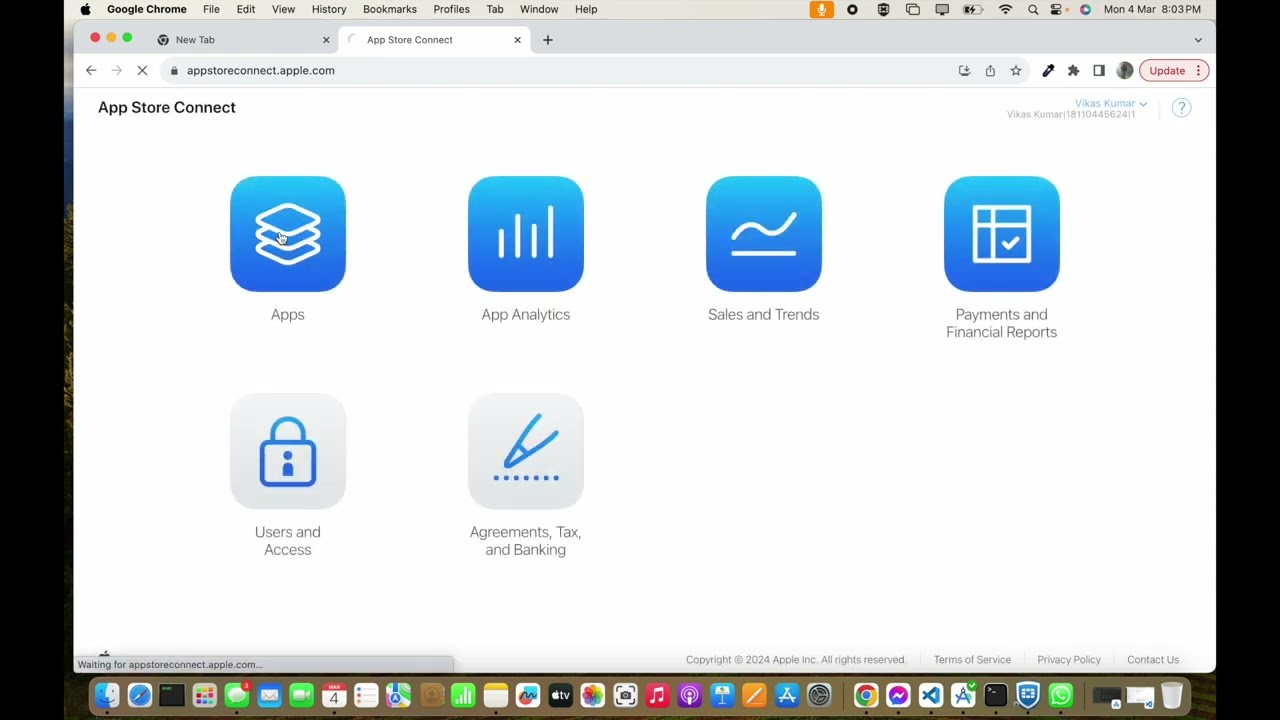Screen dimensions: 1280x720
Task: Click the App Store Connect title
Action: (167, 107)
